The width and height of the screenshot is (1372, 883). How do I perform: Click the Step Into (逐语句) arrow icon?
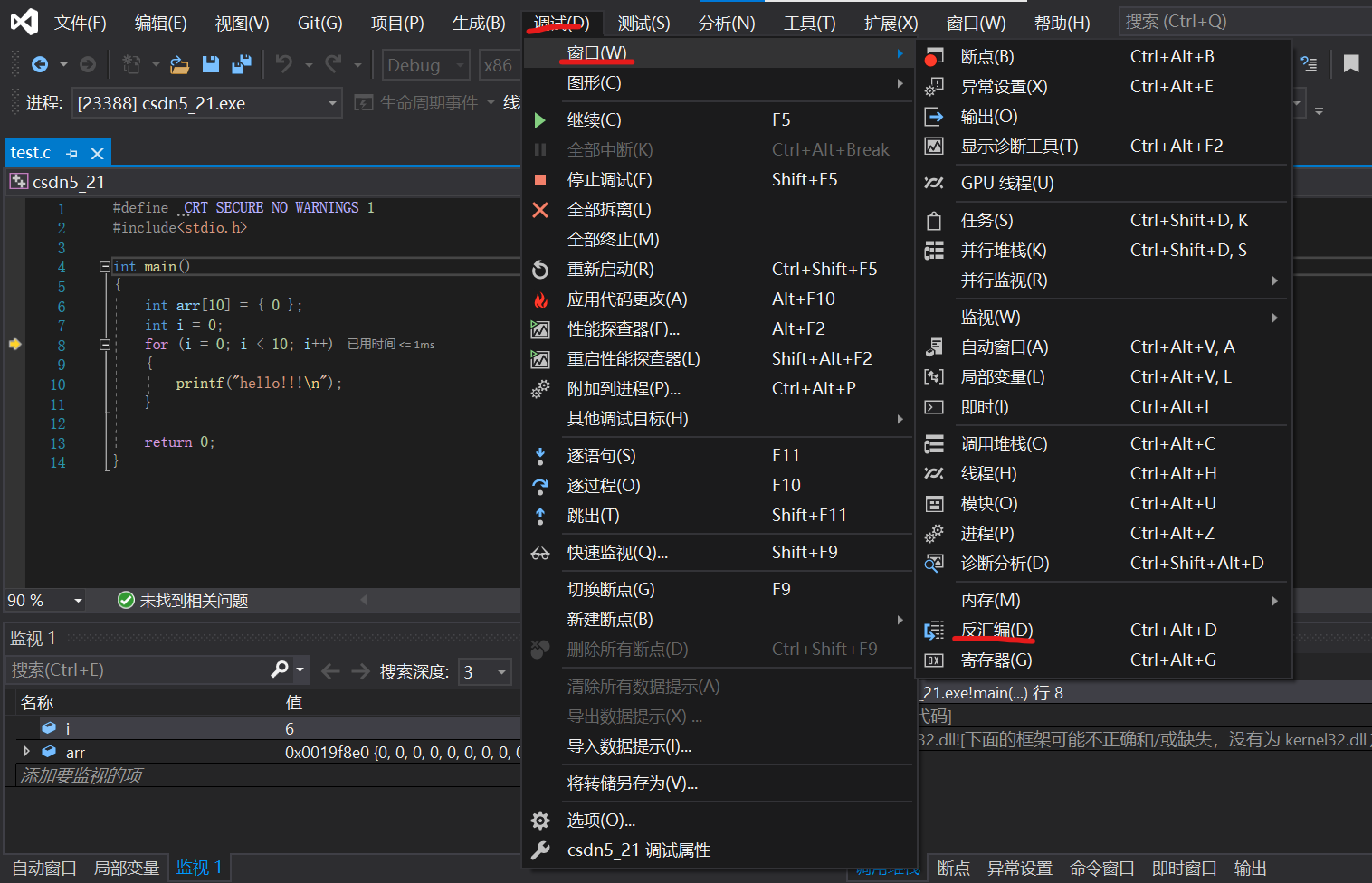539,456
